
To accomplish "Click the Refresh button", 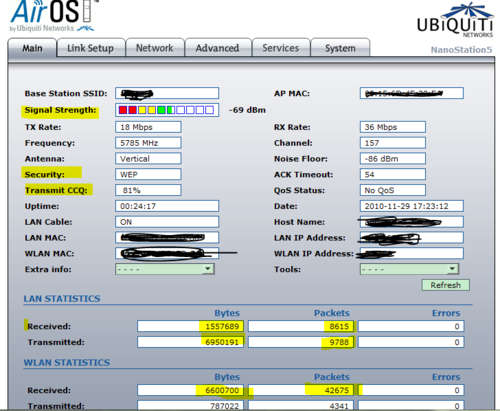I will (446, 285).
